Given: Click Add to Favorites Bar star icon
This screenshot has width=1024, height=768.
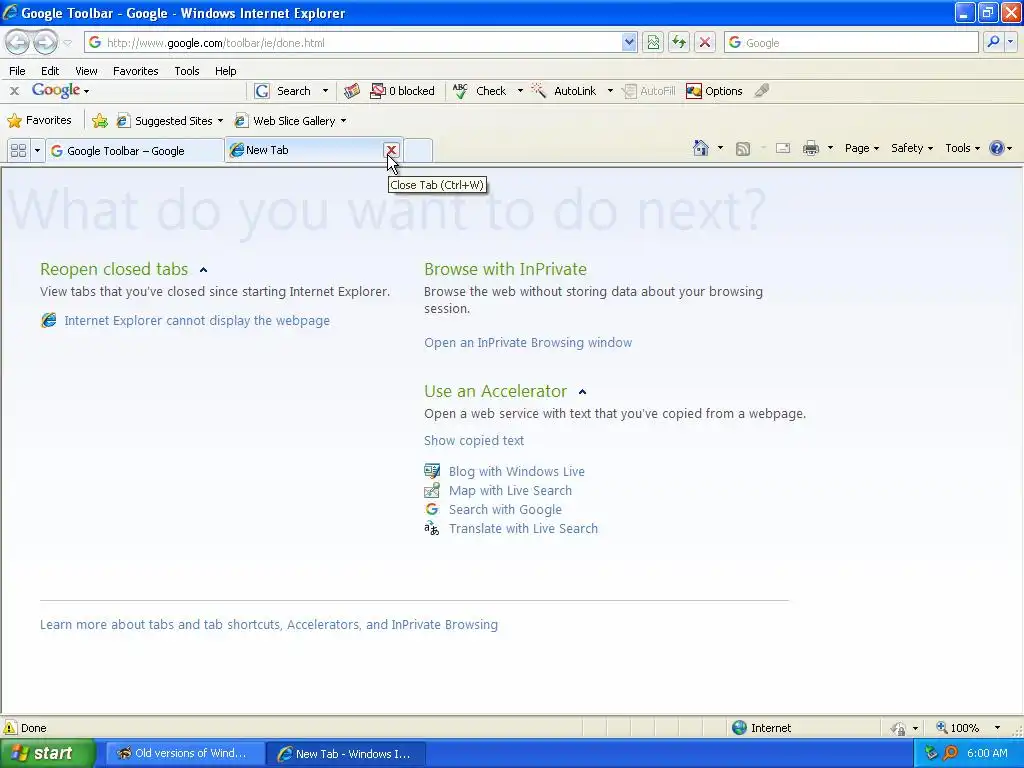Looking at the screenshot, I should pyautogui.click(x=99, y=121).
